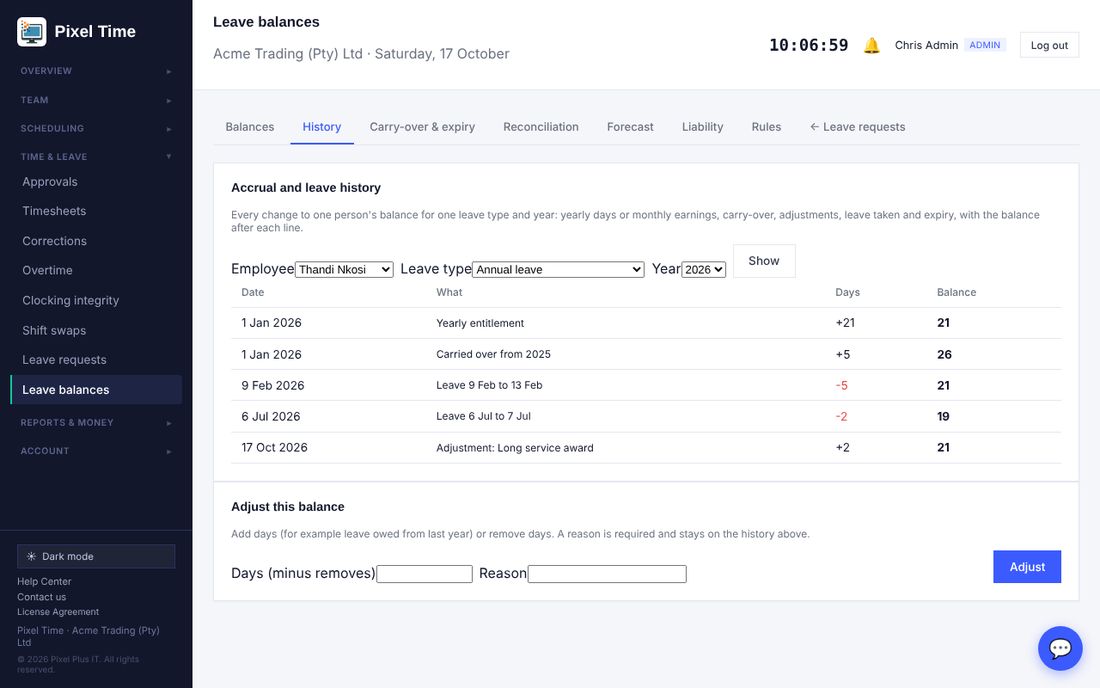Click the "Leave 9 Feb to 13 Feb" entry
Image resolution: width=1100 pixels, height=688 pixels.
[489, 385]
